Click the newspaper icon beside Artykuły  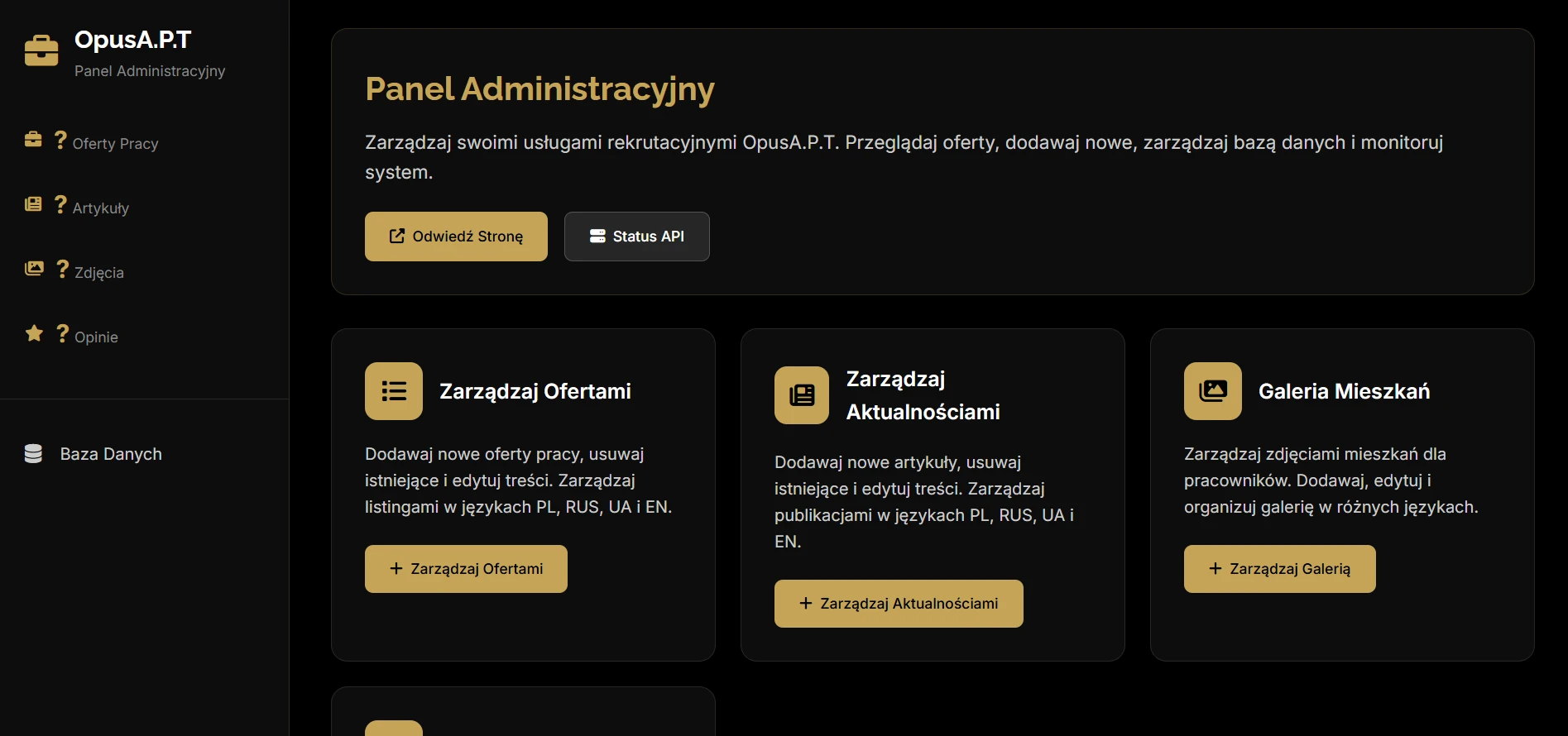[x=33, y=203]
